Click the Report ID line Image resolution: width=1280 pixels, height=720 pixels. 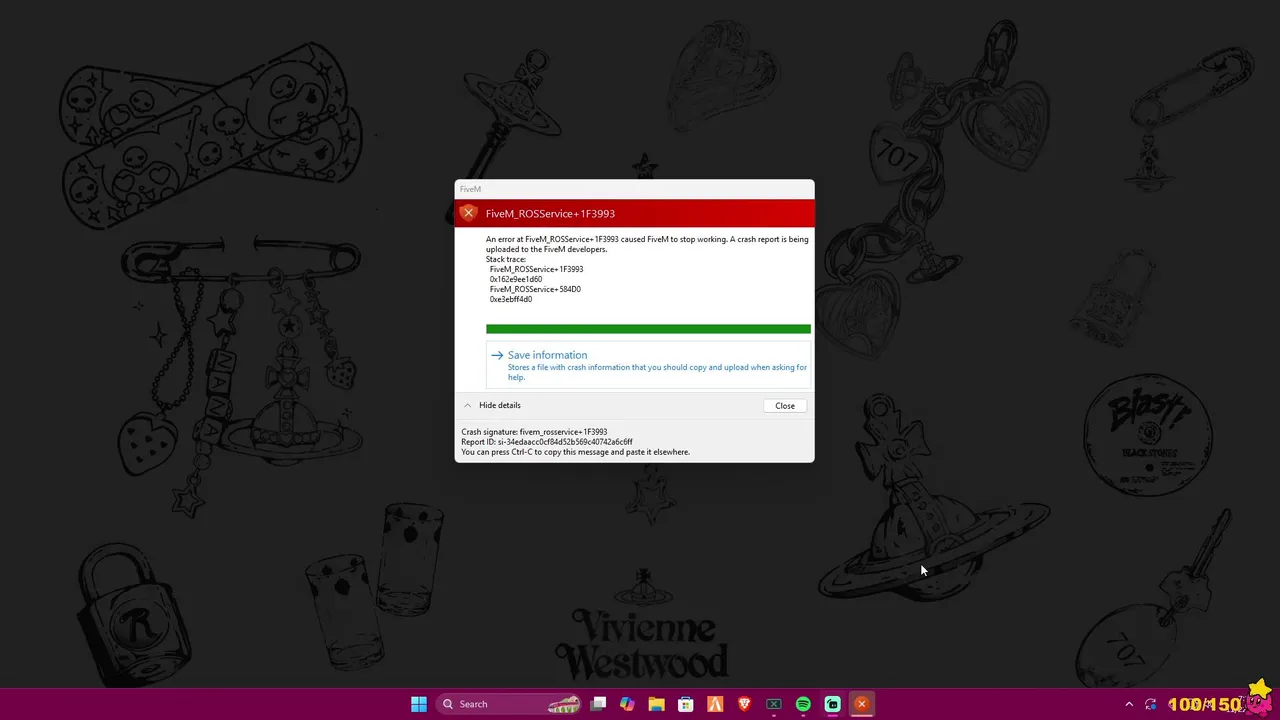[x=547, y=442]
